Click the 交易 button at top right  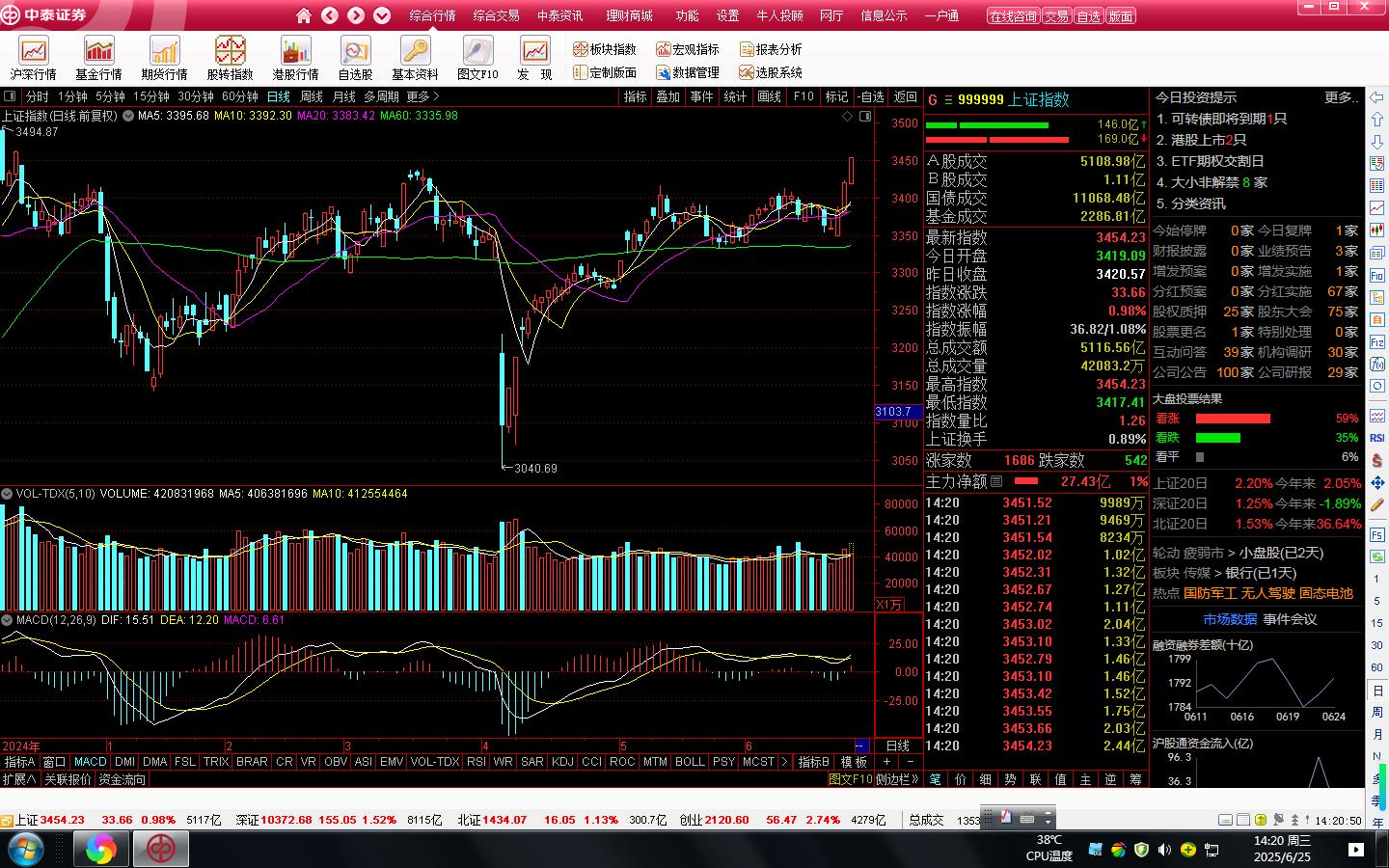1057,16
